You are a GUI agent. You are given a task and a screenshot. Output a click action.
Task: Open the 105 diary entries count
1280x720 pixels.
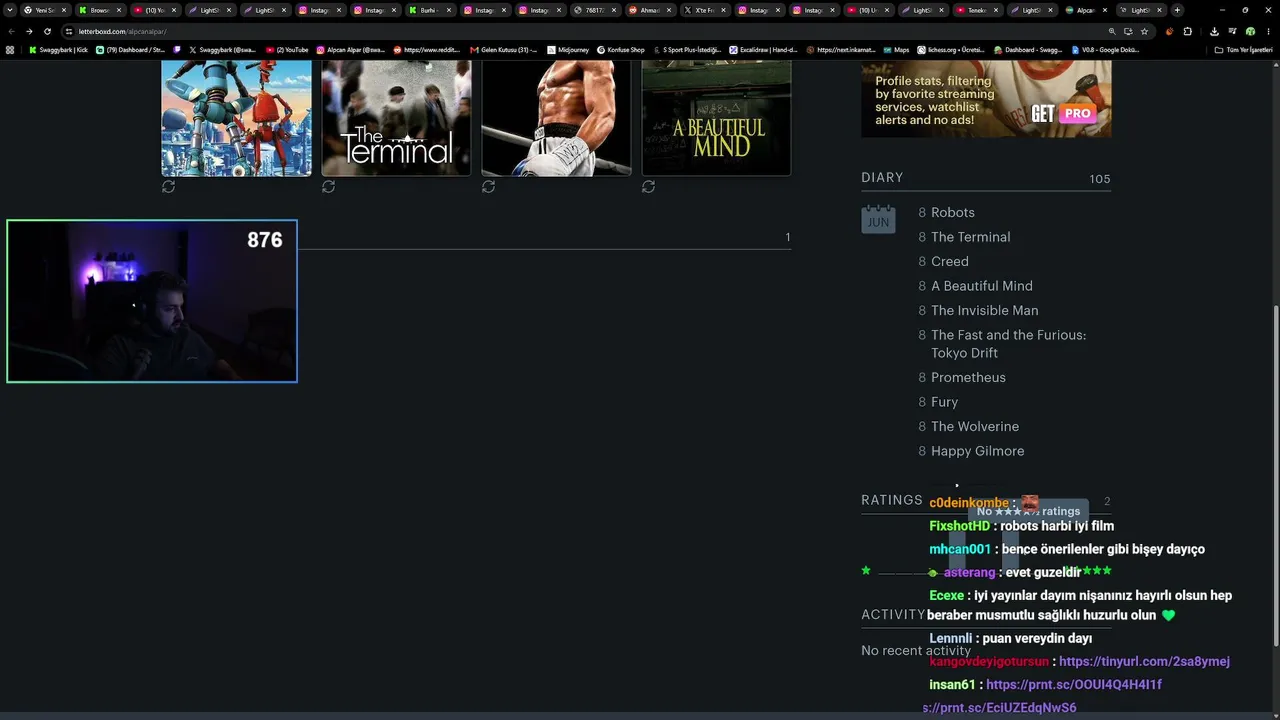[x=1100, y=179]
